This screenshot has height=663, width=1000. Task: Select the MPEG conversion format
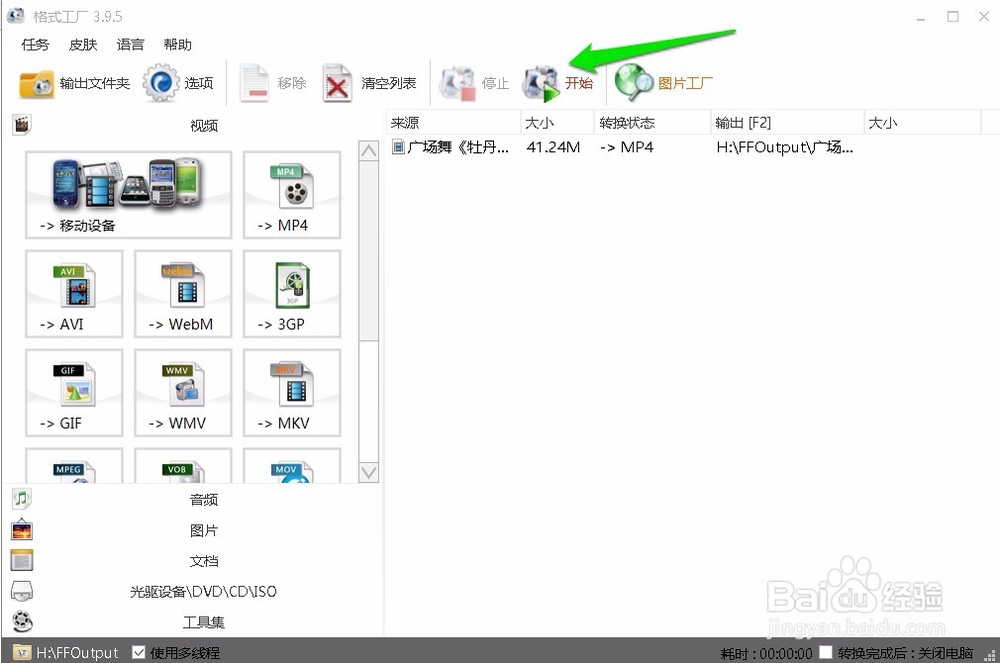[x=74, y=465]
